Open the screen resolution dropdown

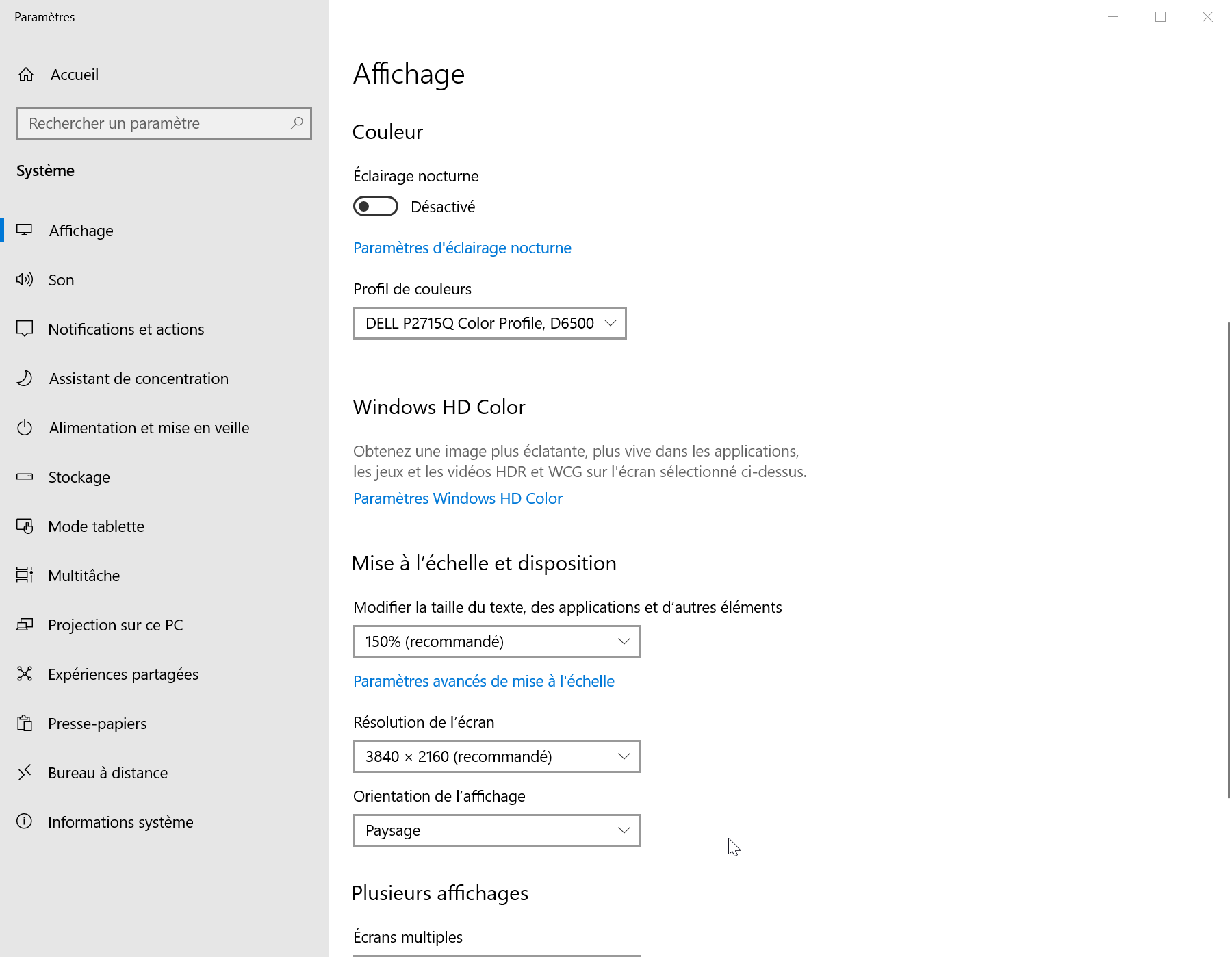(496, 756)
